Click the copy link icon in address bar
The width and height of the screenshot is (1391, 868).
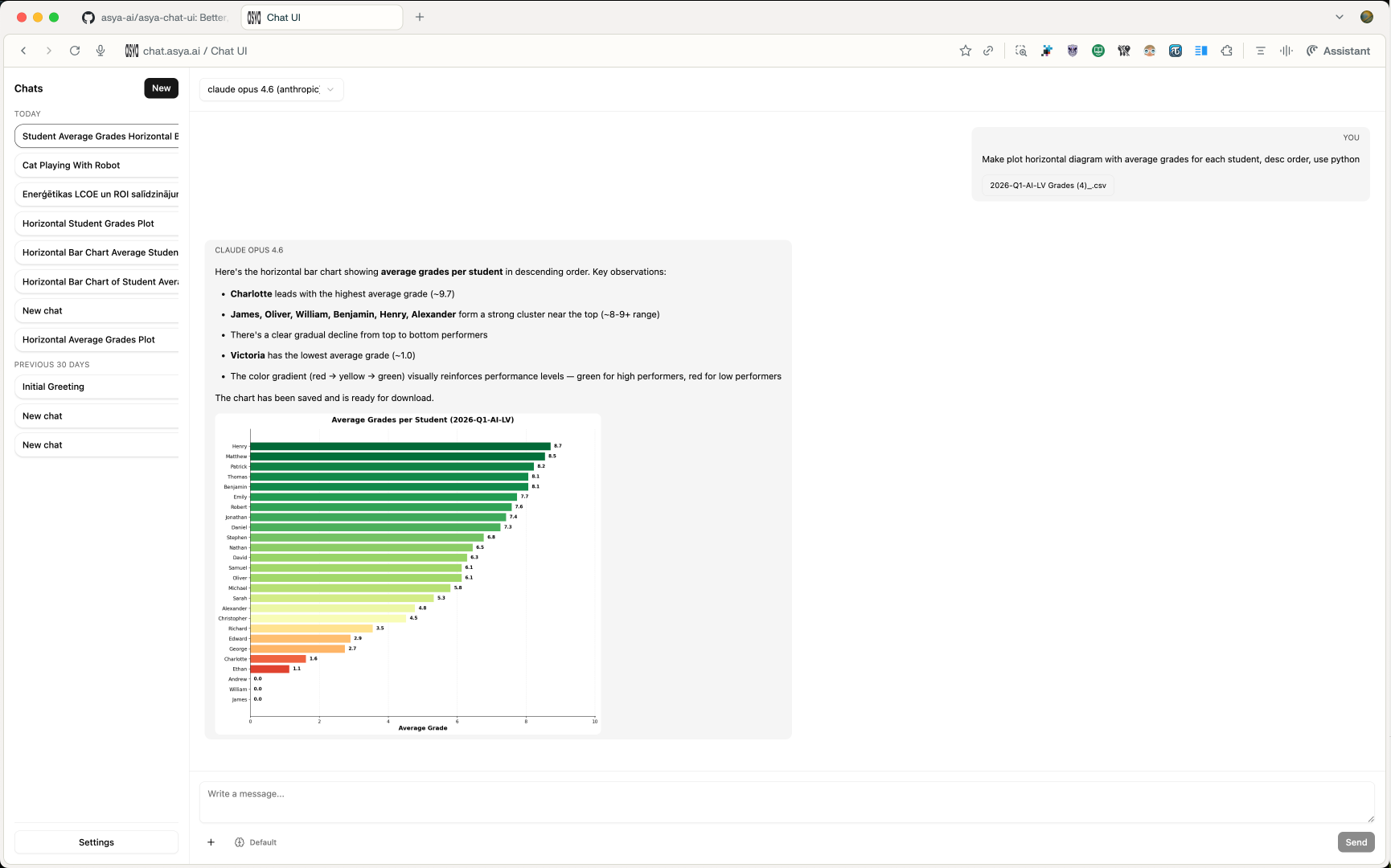[988, 51]
